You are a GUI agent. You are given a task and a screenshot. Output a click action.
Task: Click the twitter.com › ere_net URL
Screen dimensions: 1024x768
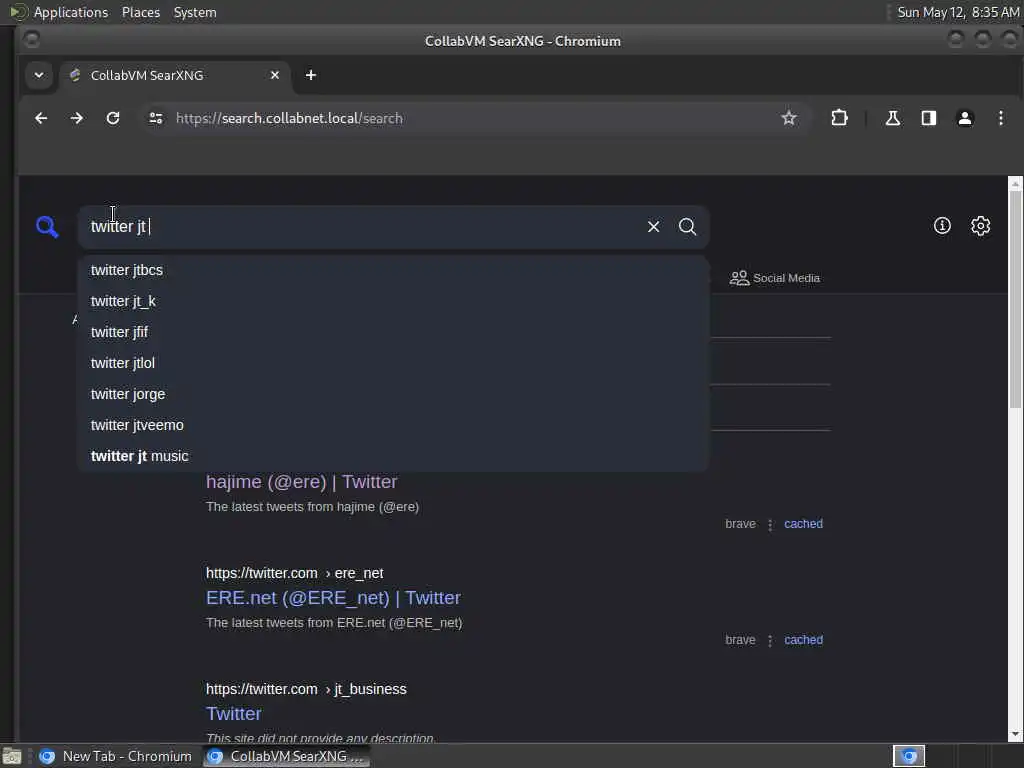tap(295, 573)
